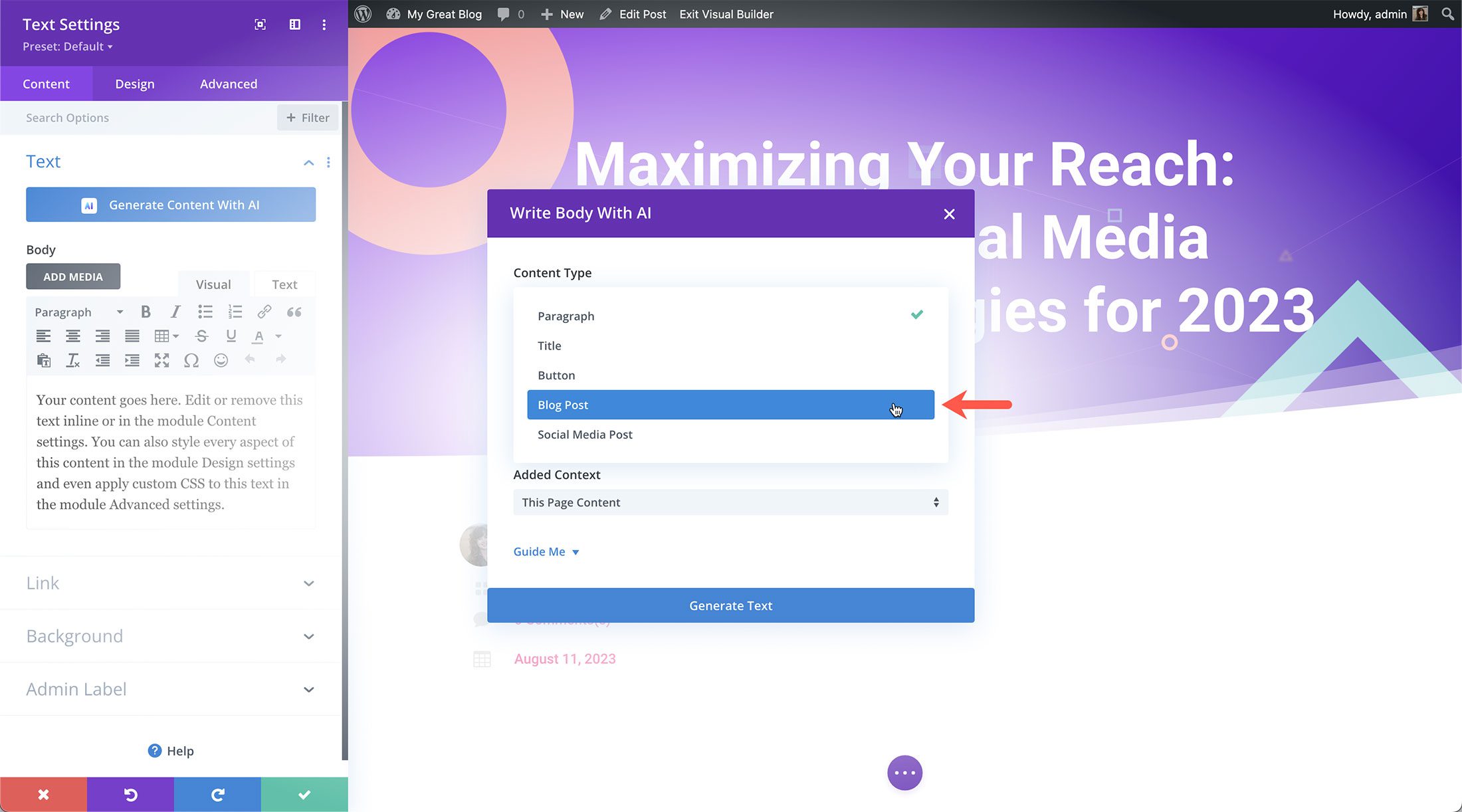Click Guide Me dropdown option

click(546, 551)
